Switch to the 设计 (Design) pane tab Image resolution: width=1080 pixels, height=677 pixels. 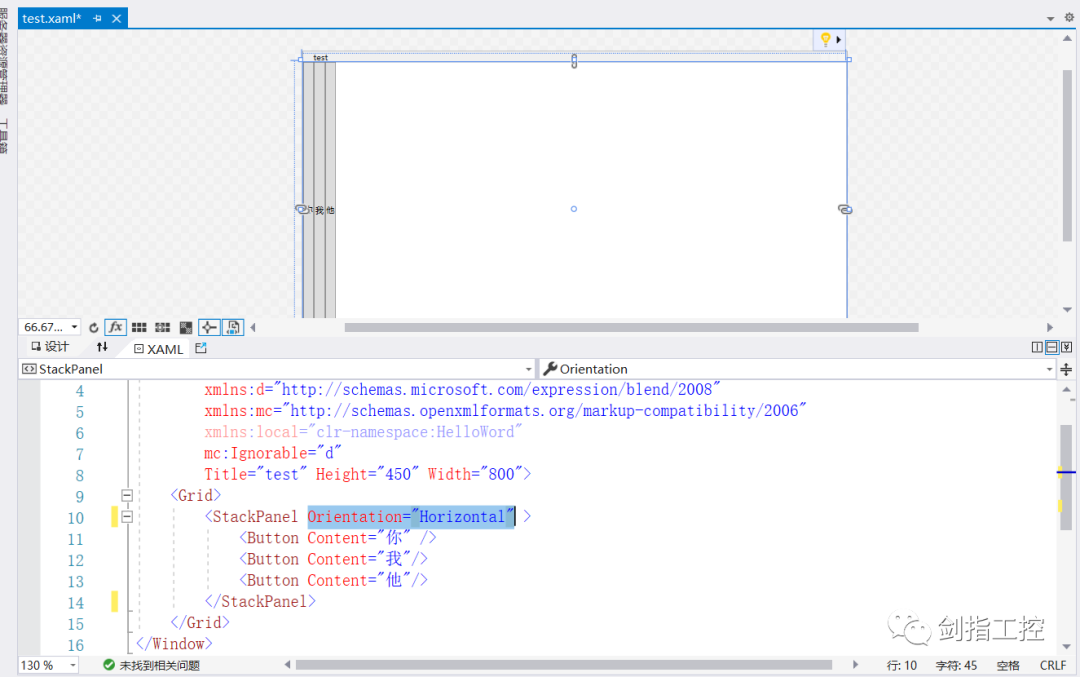pos(50,346)
